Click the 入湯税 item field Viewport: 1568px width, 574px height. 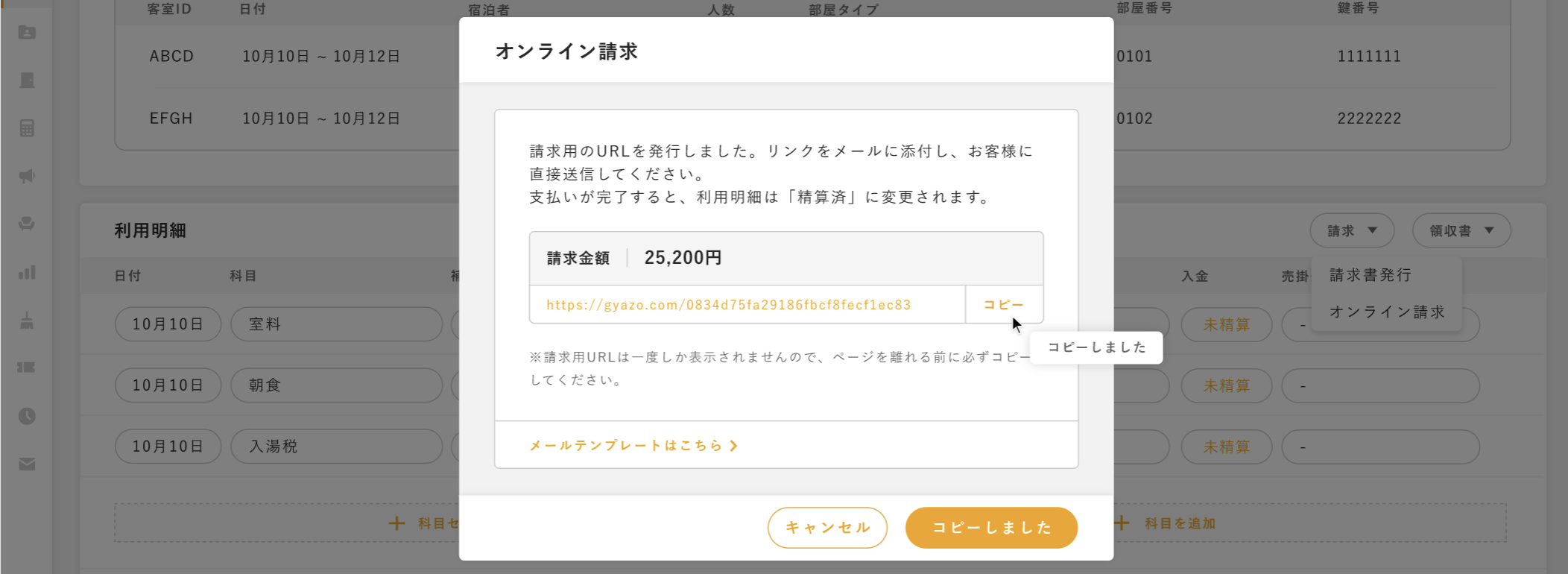pos(337,447)
